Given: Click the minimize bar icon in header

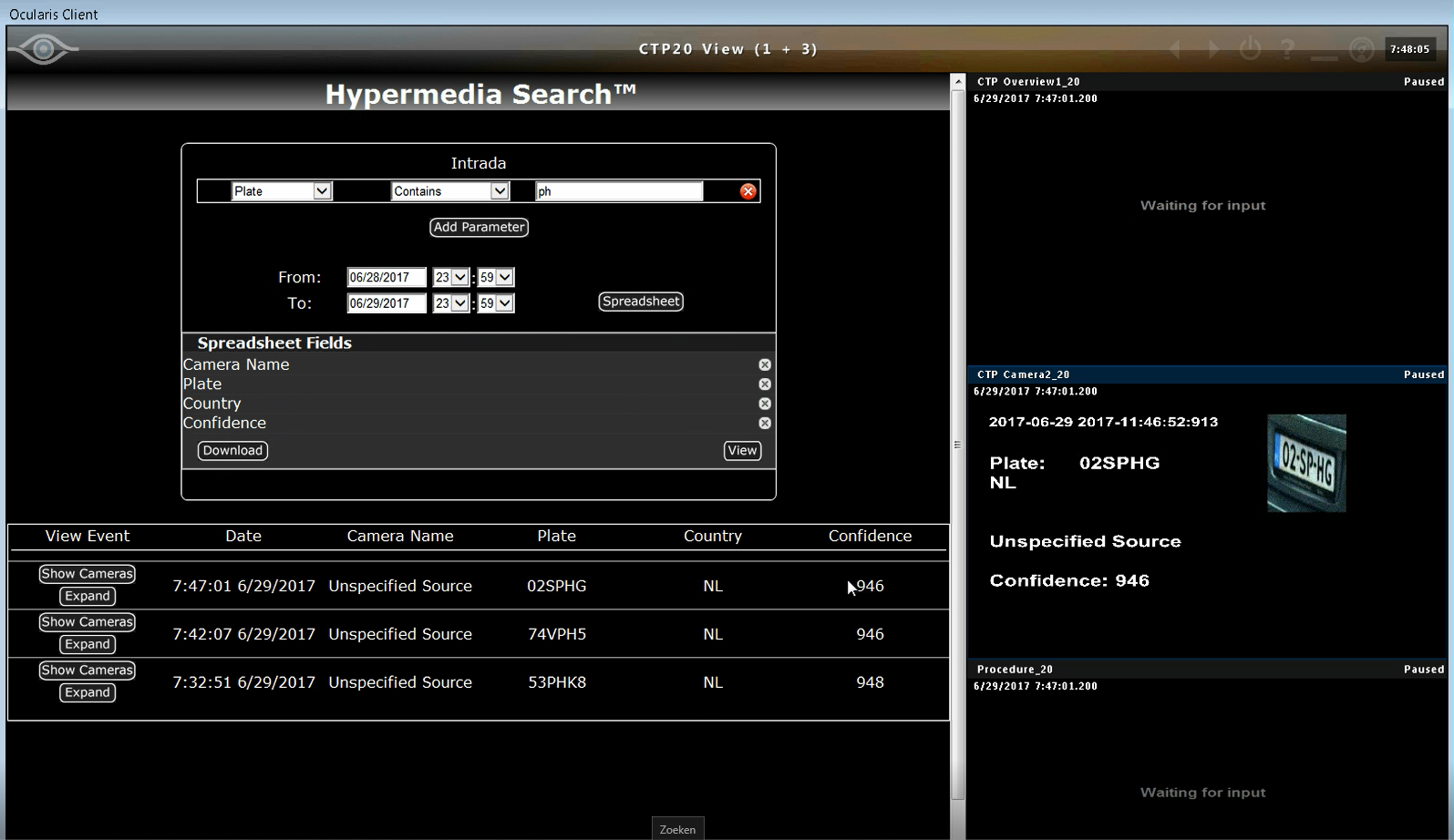Looking at the screenshot, I should pos(1324,58).
